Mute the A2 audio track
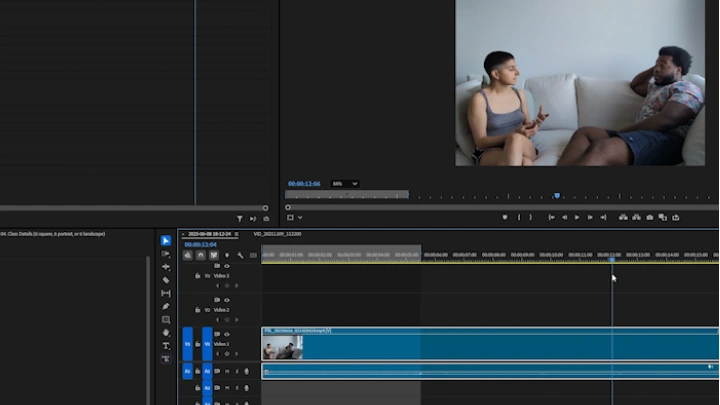 point(227,388)
